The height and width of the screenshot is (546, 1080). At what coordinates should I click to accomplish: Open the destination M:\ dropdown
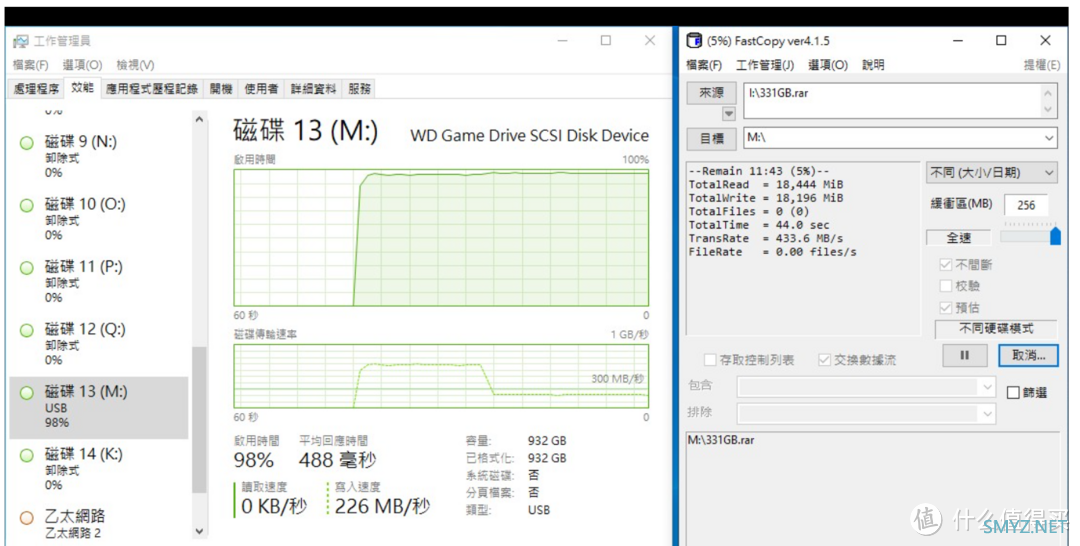pyautogui.click(x=1048, y=138)
